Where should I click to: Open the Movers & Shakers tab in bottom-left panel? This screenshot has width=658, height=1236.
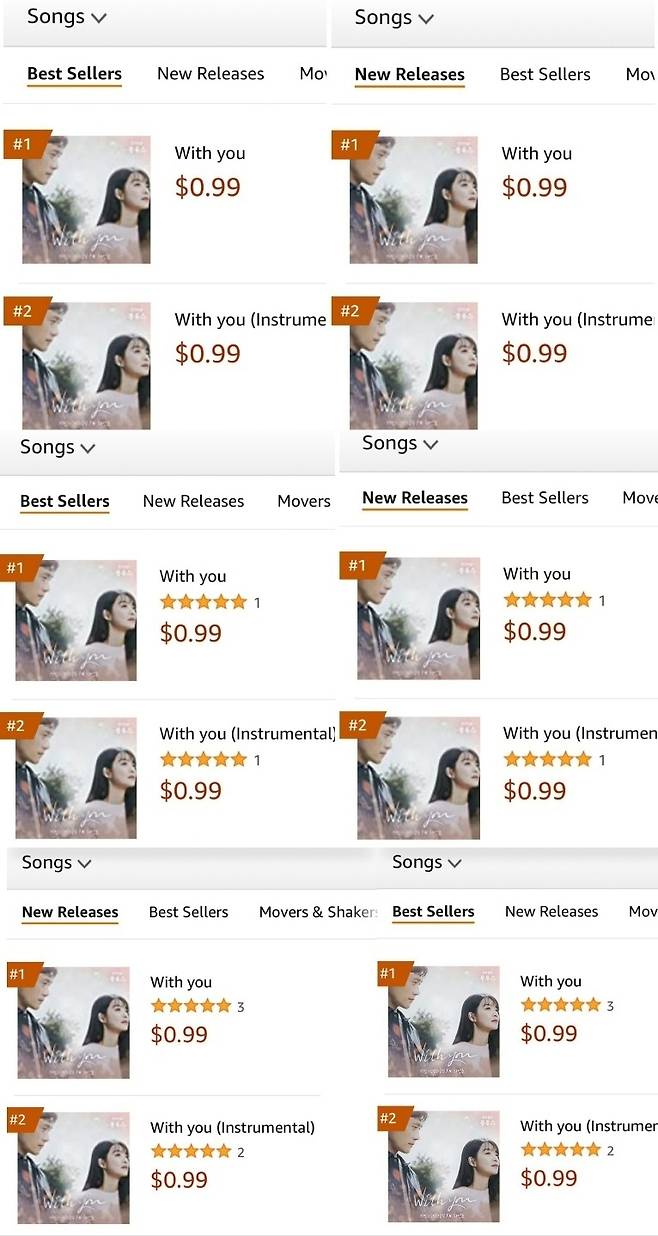coord(317,912)
